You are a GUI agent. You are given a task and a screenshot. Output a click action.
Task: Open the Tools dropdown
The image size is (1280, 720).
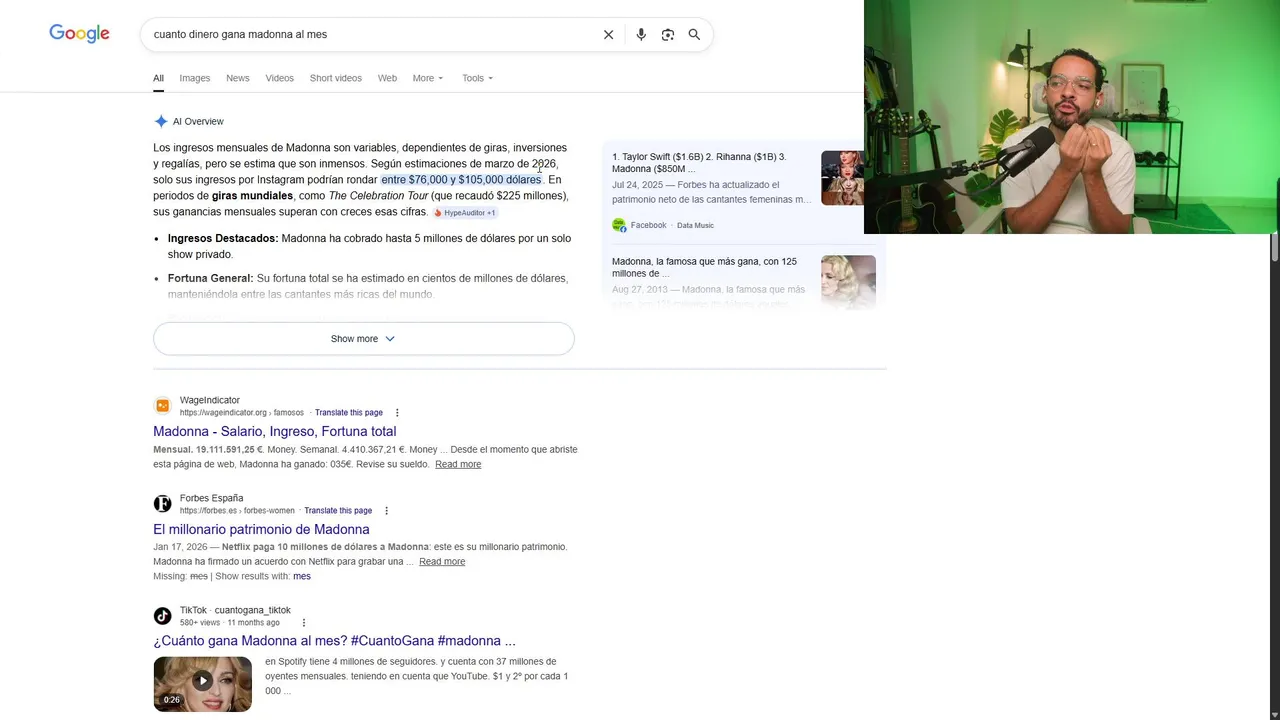(477, 78)
